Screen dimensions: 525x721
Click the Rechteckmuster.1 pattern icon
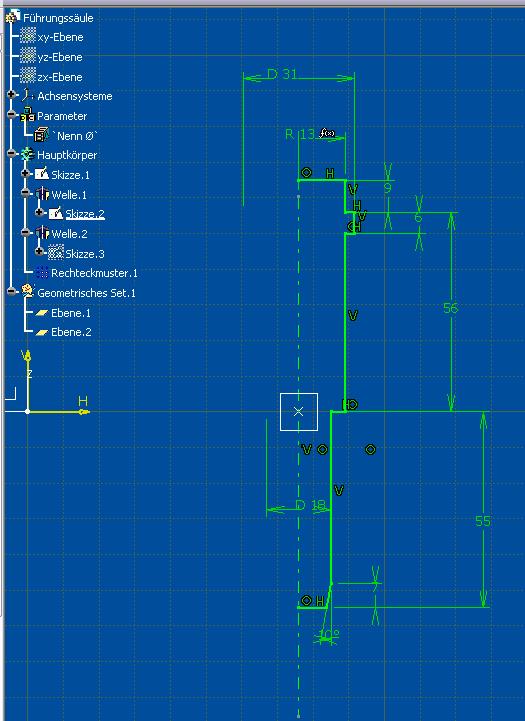pyautogui.click(x=42, y=273)
